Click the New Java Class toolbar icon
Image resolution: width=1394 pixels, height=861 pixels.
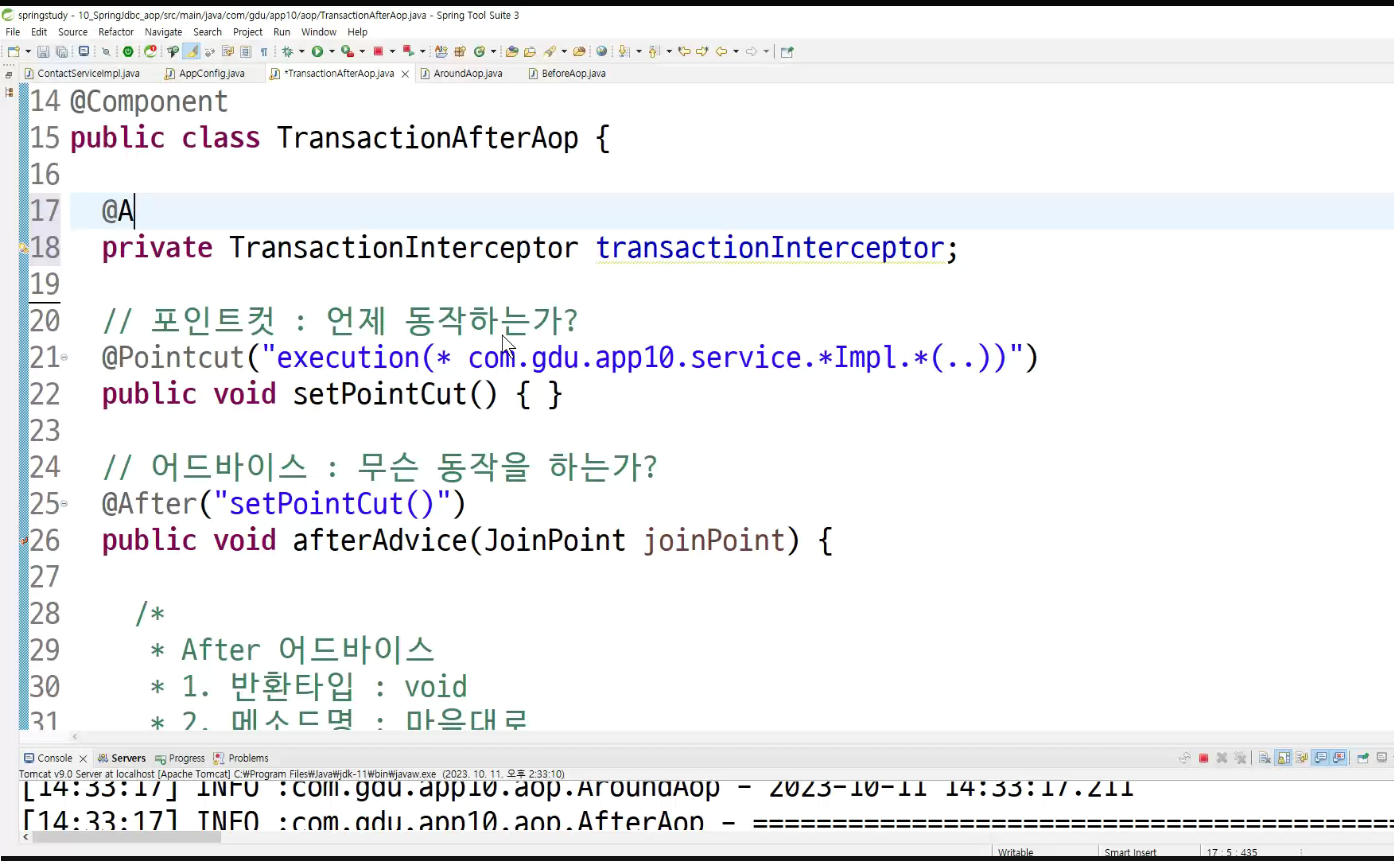point(478,51)
